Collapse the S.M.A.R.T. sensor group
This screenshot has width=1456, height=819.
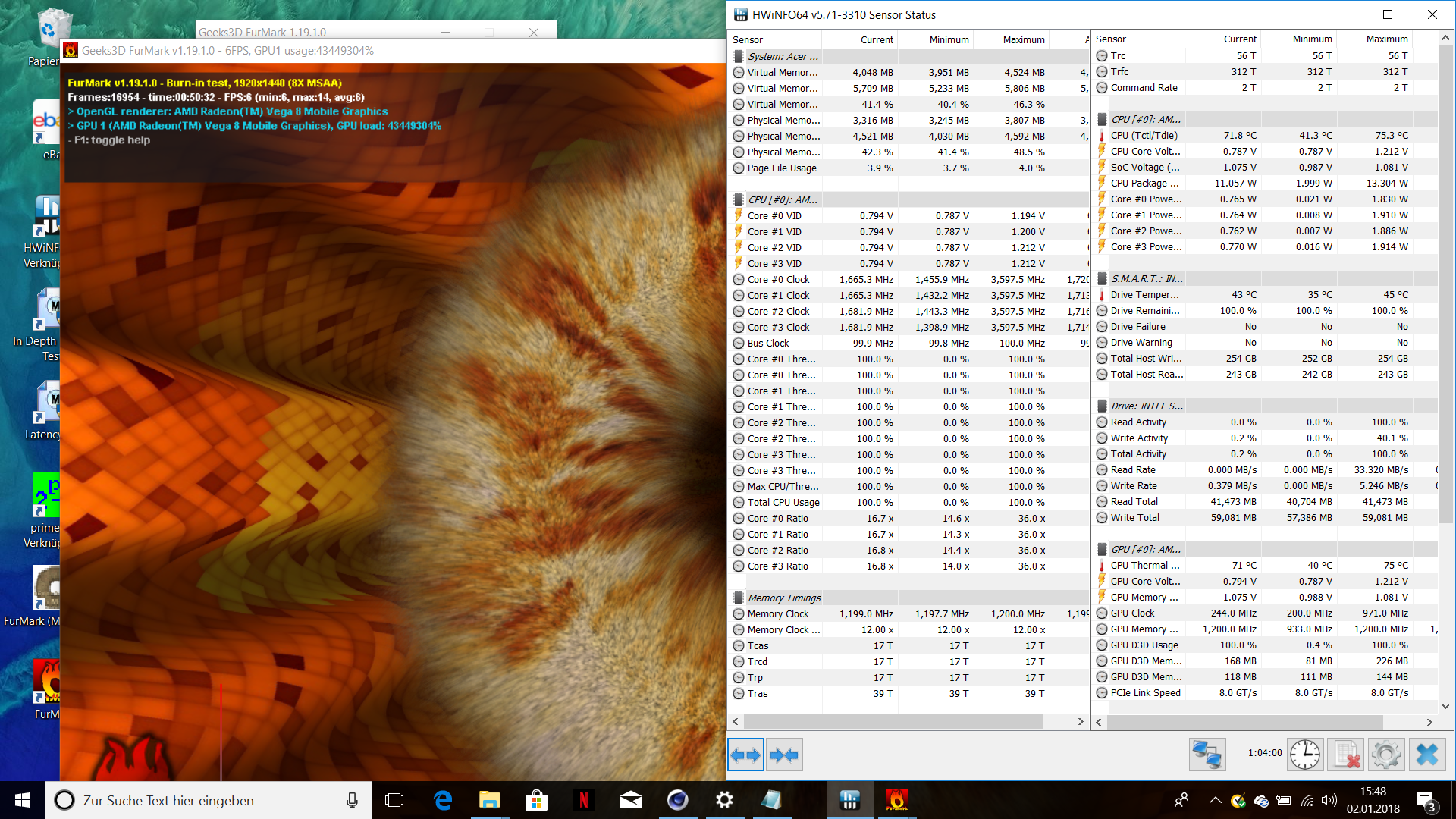click(x=1146, y=278)
